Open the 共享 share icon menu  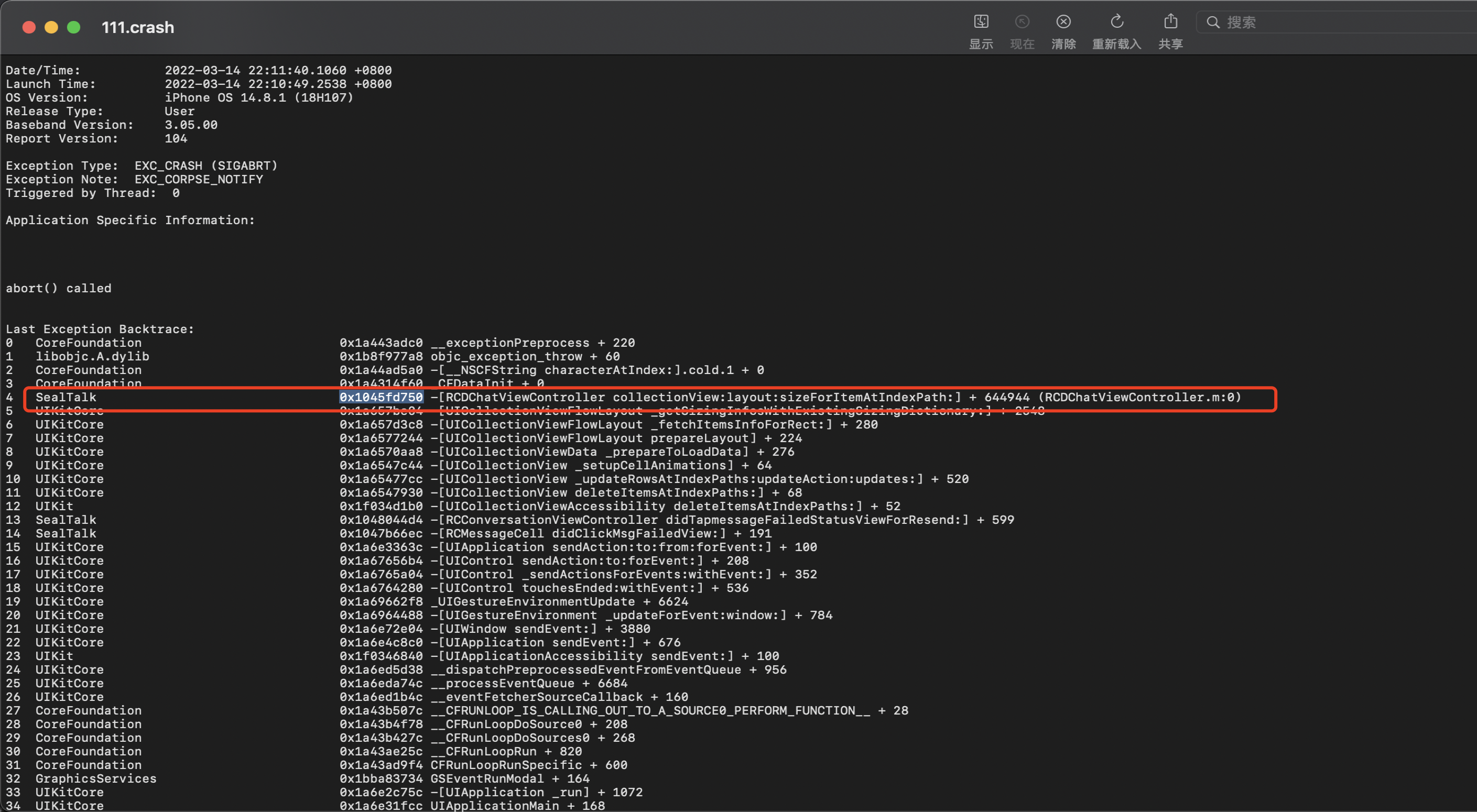(x=1170, y=23)
